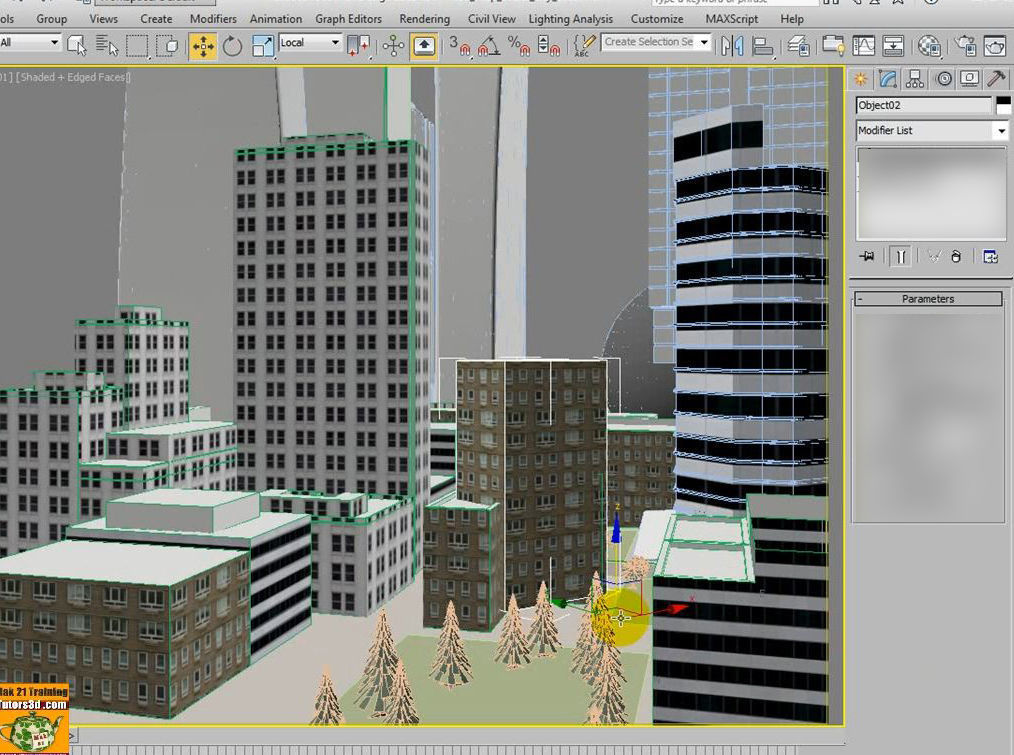Open the Modifiers menu
1014x755 pixels.
[213, 19]
